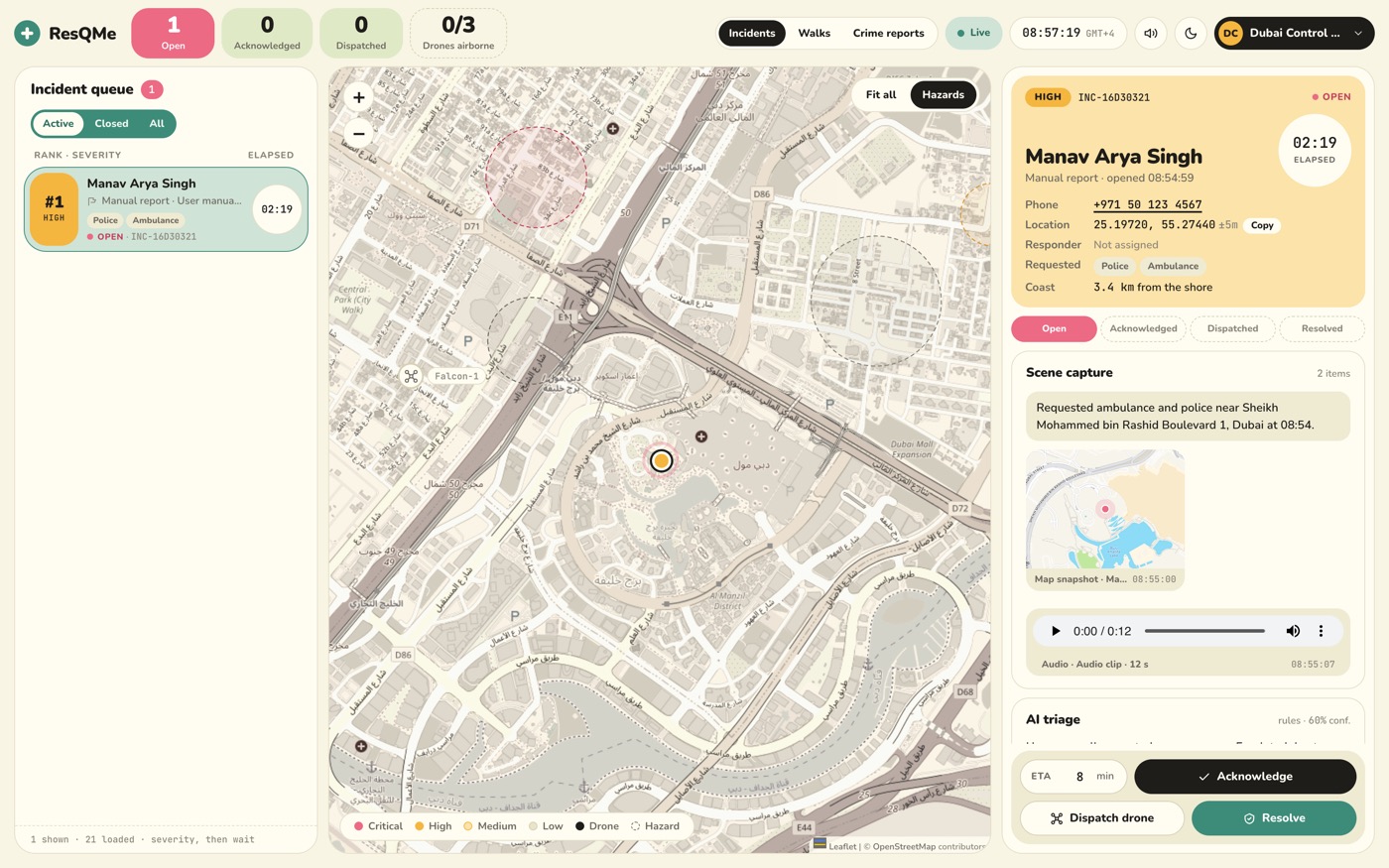Open audio player more options menu
The height and width of the screenshot is (868, 1389).
(1321, 631)
